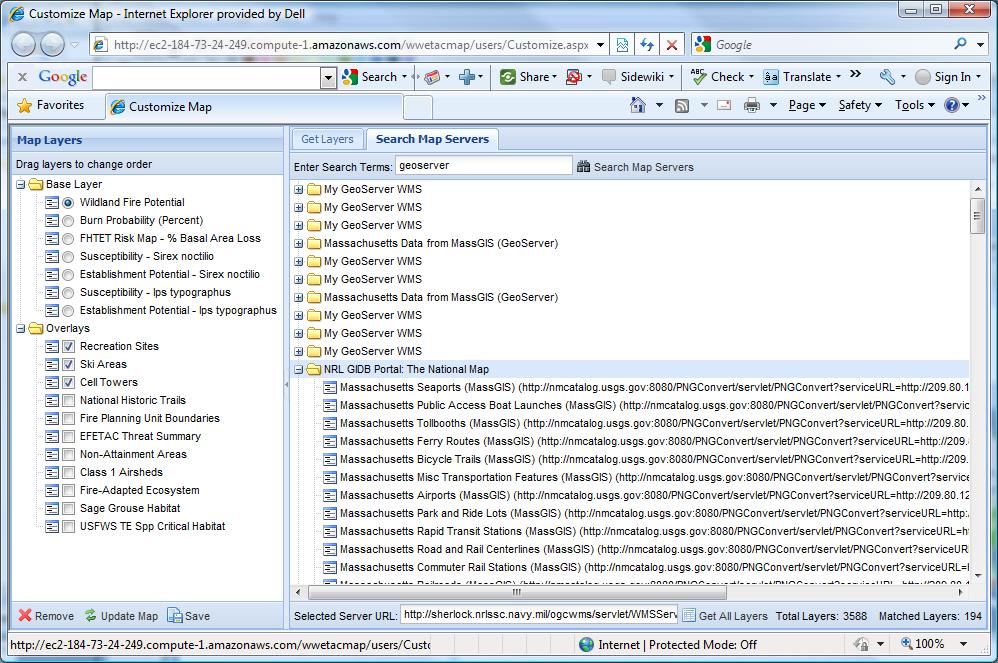
Task: Select Susceptibility - Sirex noctilio radio
Action: click(68, 257)
